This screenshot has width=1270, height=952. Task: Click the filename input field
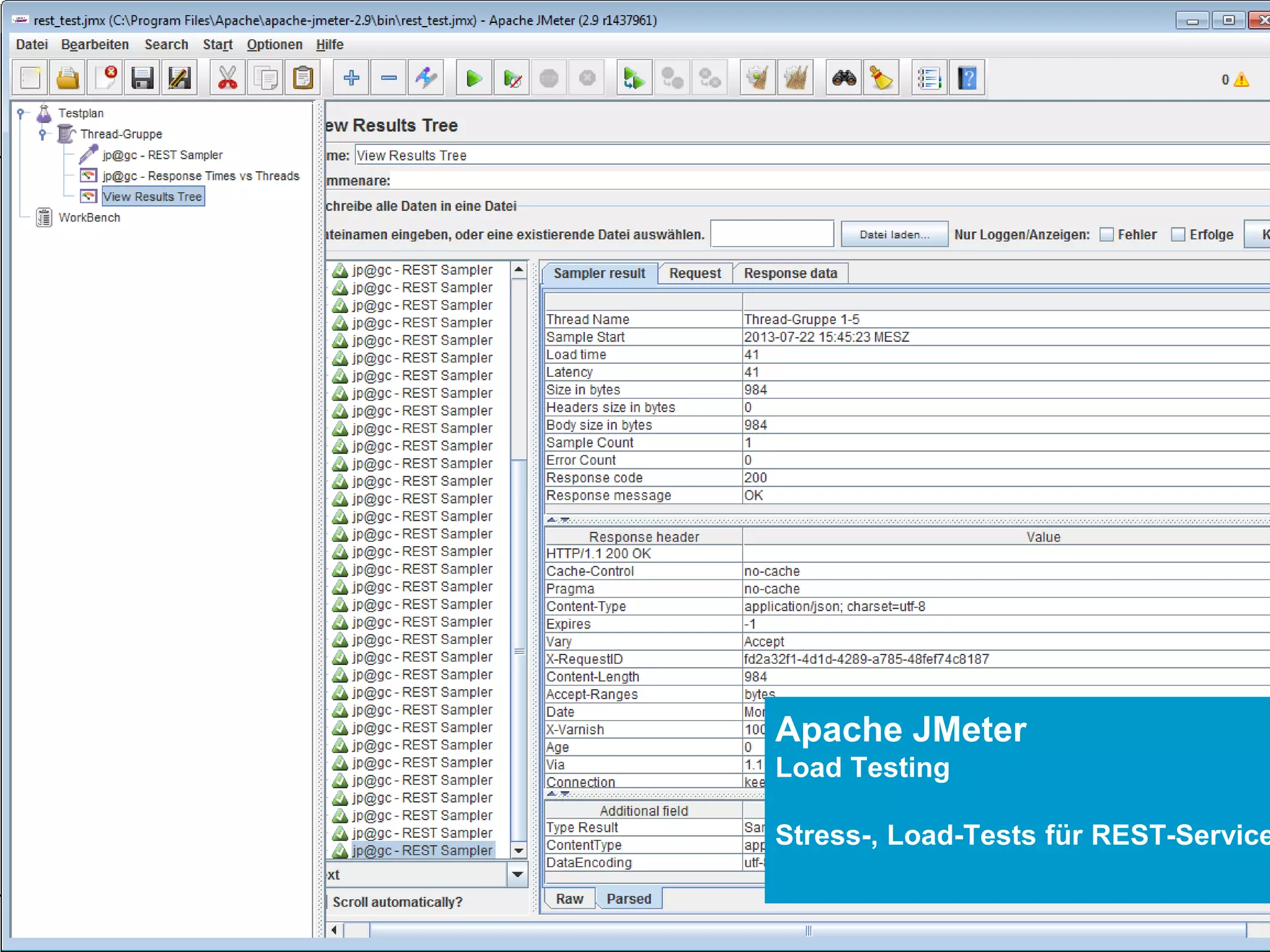pyautogui.click(x=771, y=235)
